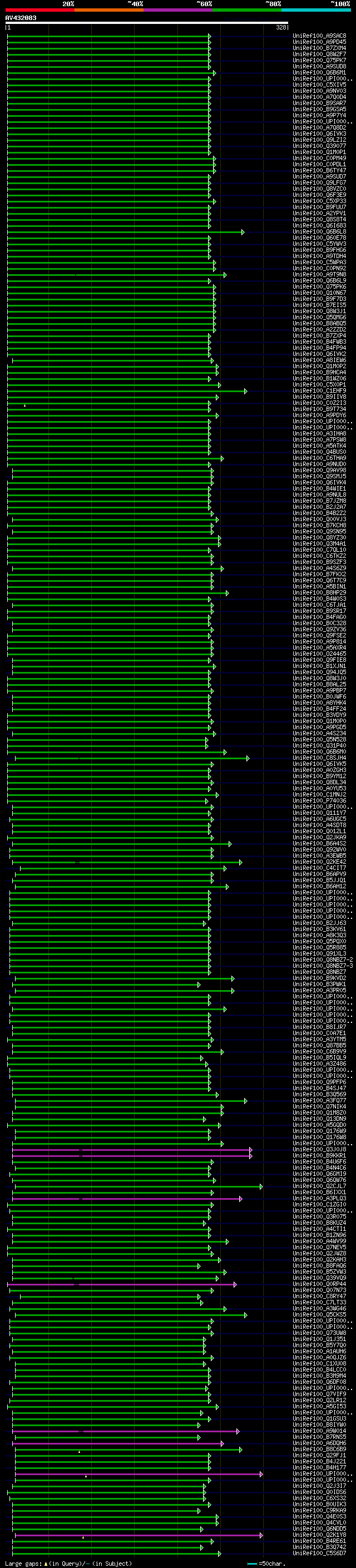Open UniRef100_A3FQ77 hit
The width and height of the screenshot is (356, 1568).
pyautogui.click(x=319, y=1101)
